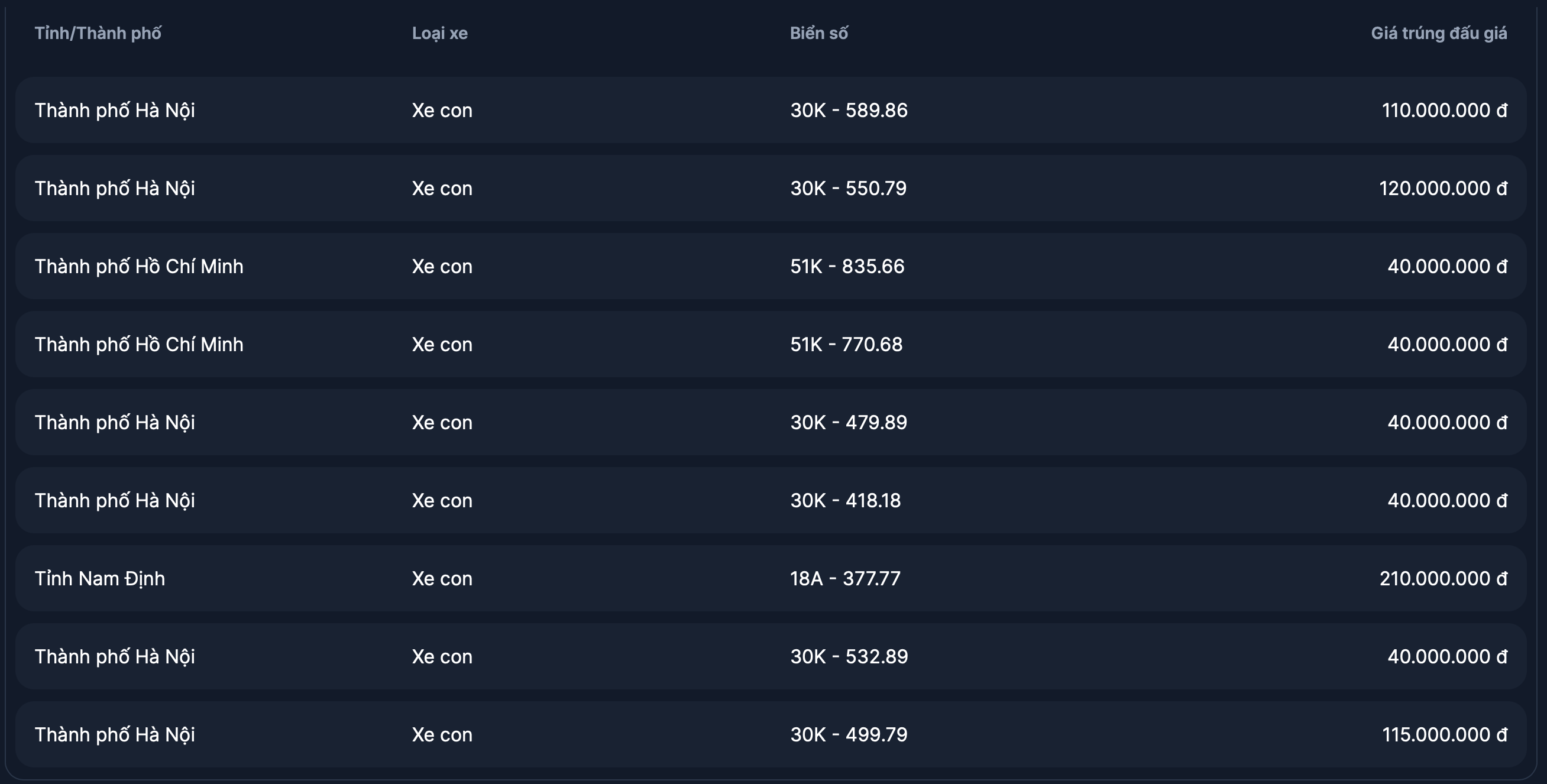Select plate number 30K - 589.86

pos(849,111)
